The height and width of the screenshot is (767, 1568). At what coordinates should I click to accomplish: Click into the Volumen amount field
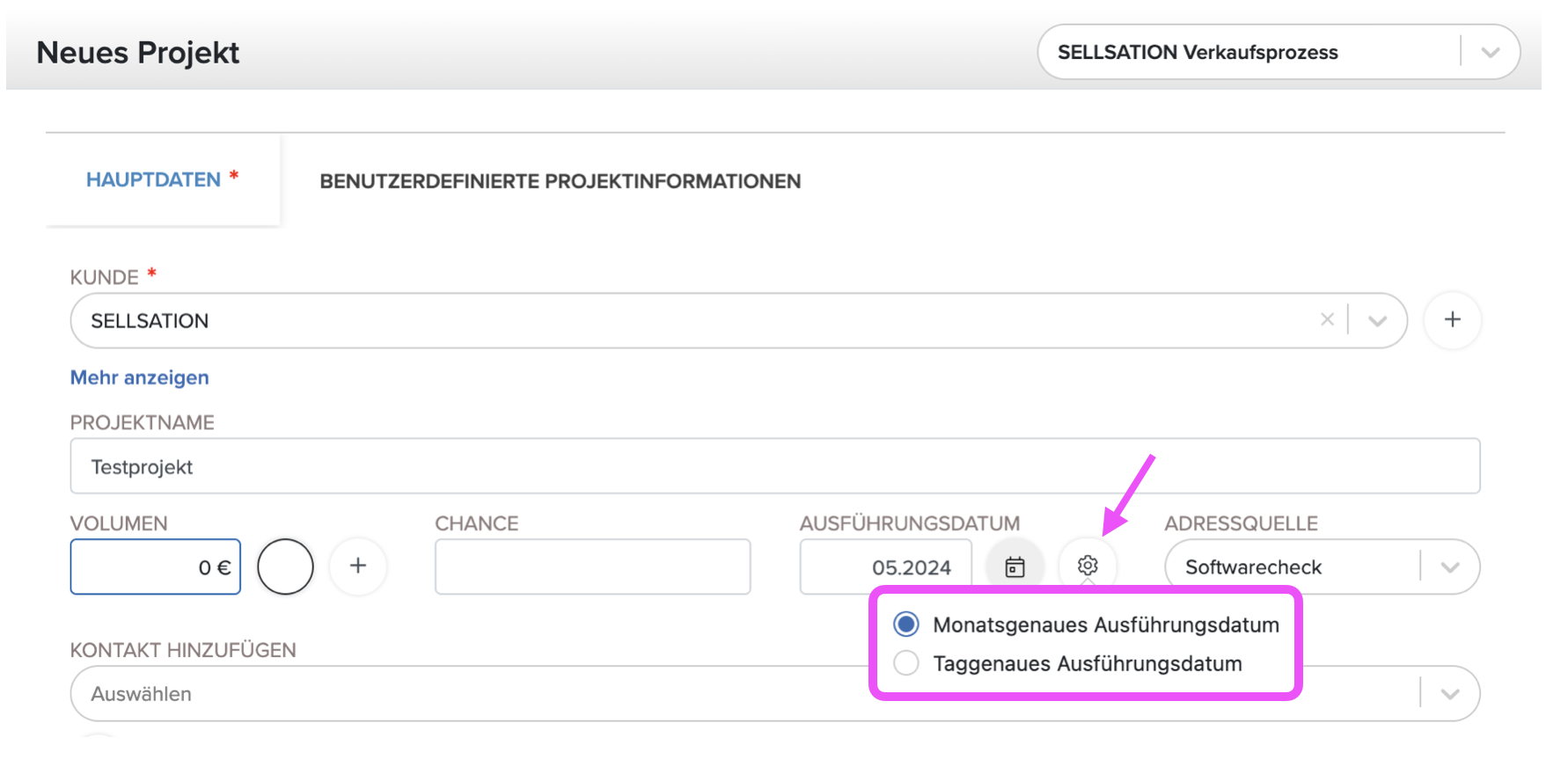[x=156, y=566]
